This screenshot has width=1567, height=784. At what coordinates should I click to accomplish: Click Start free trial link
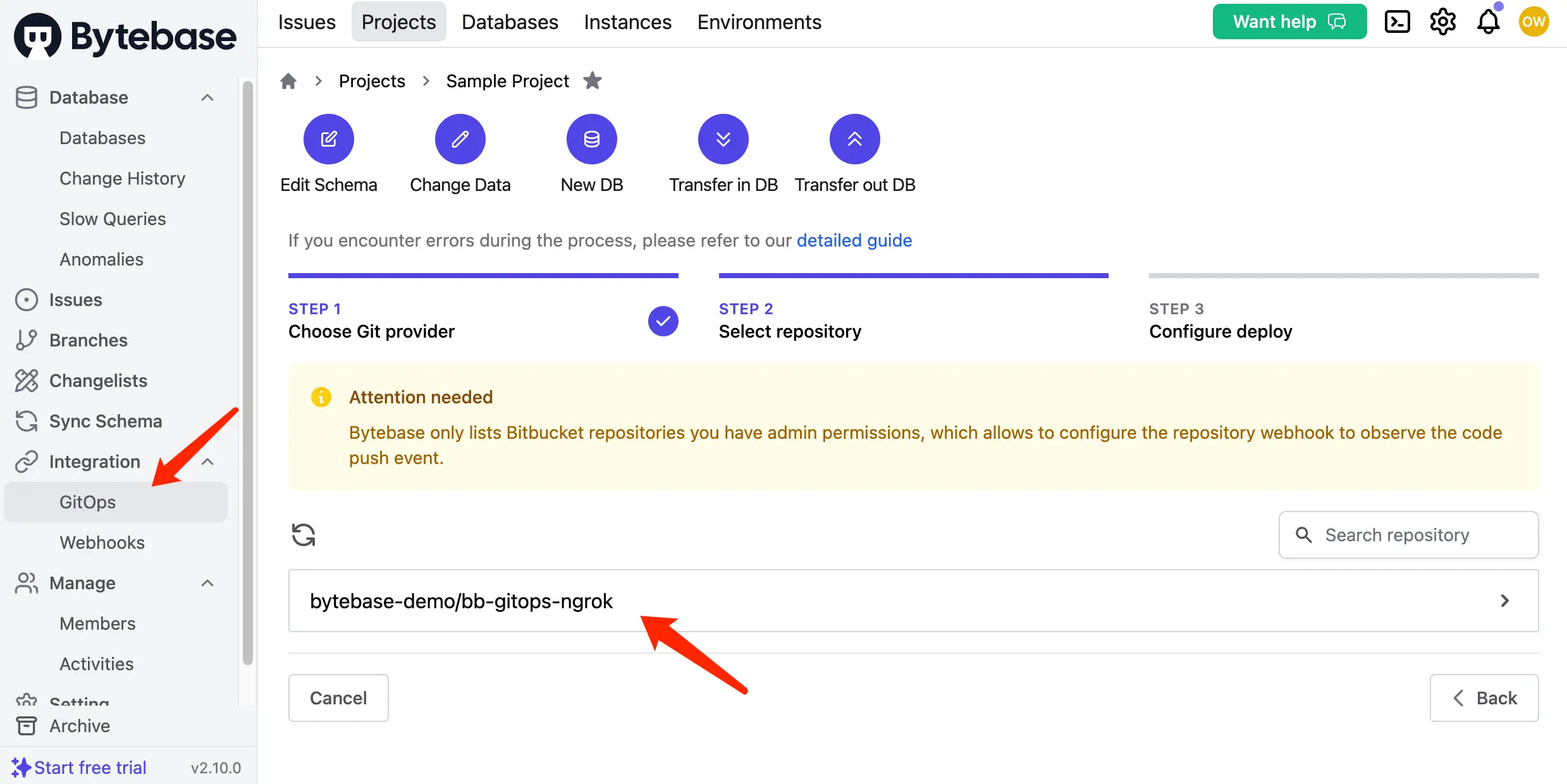click(x=90, y=768)
